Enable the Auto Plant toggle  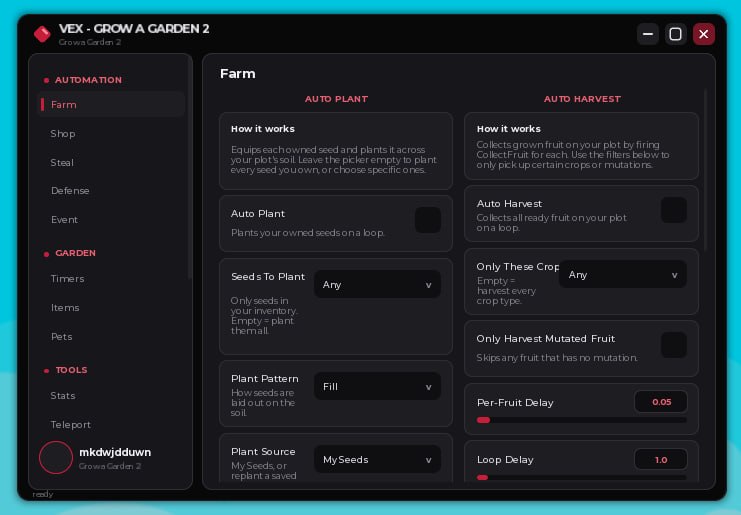(428, 220)
